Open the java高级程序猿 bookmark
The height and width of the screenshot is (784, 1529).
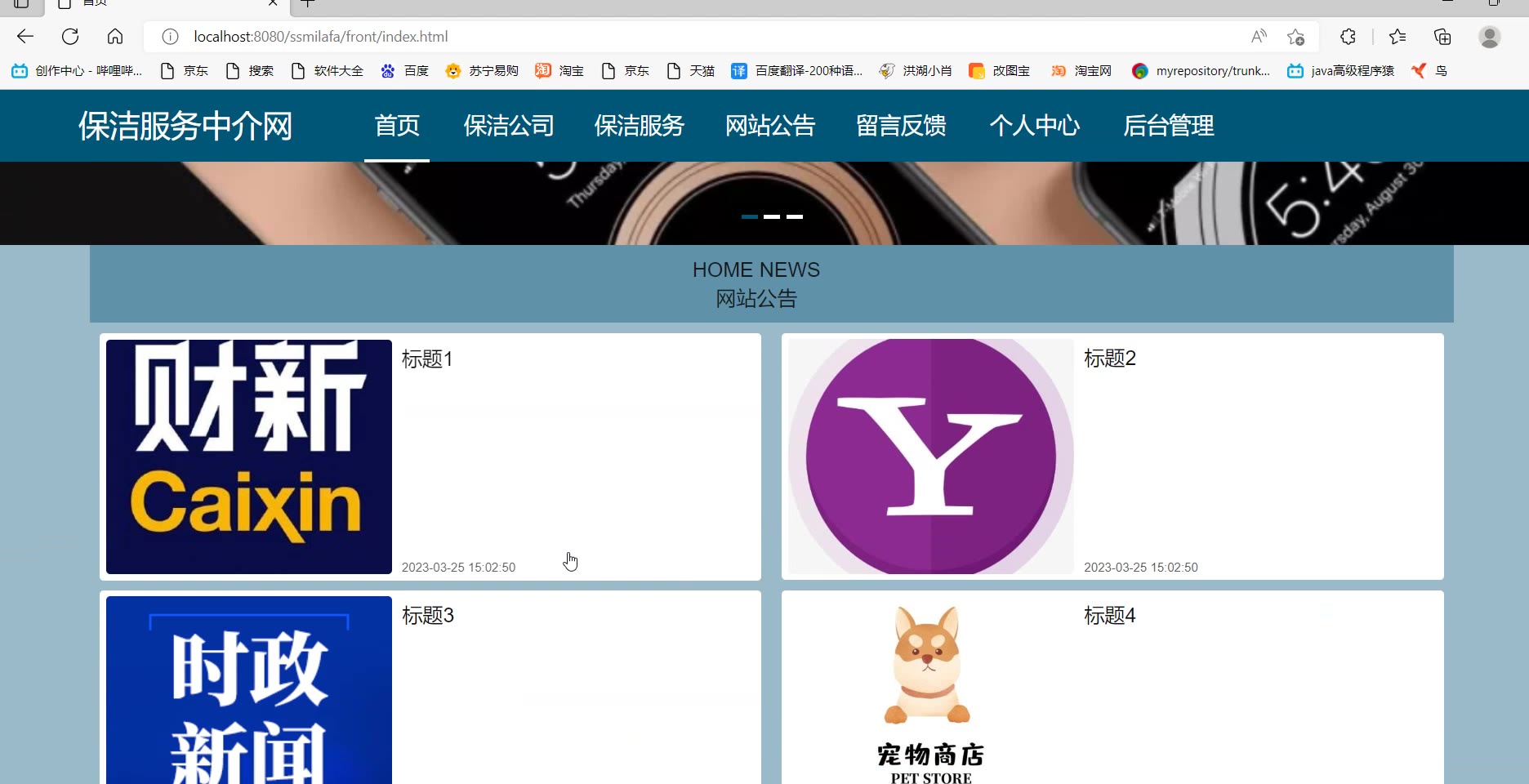click(x=1340, y=71)
